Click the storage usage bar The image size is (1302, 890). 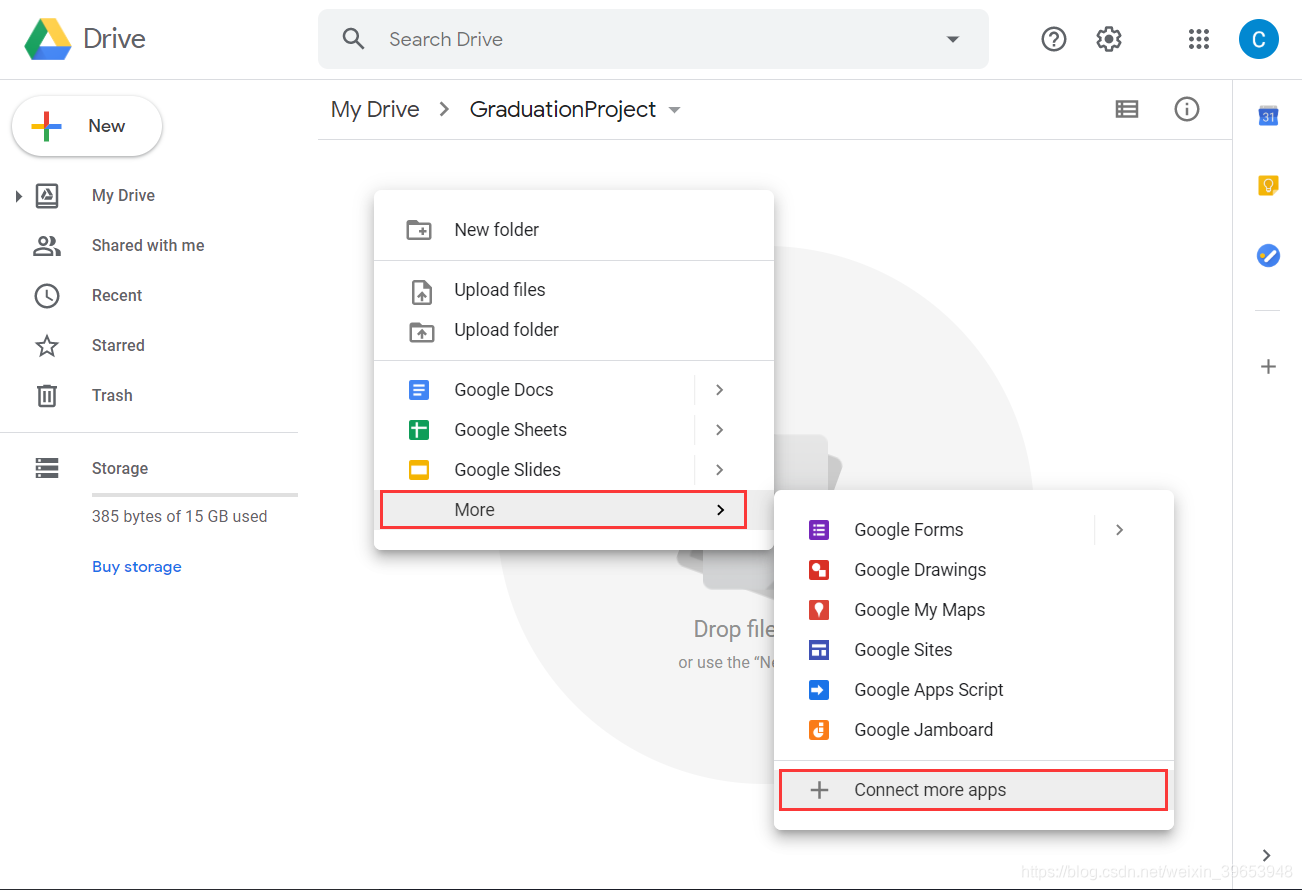click(x=195, y=495)
